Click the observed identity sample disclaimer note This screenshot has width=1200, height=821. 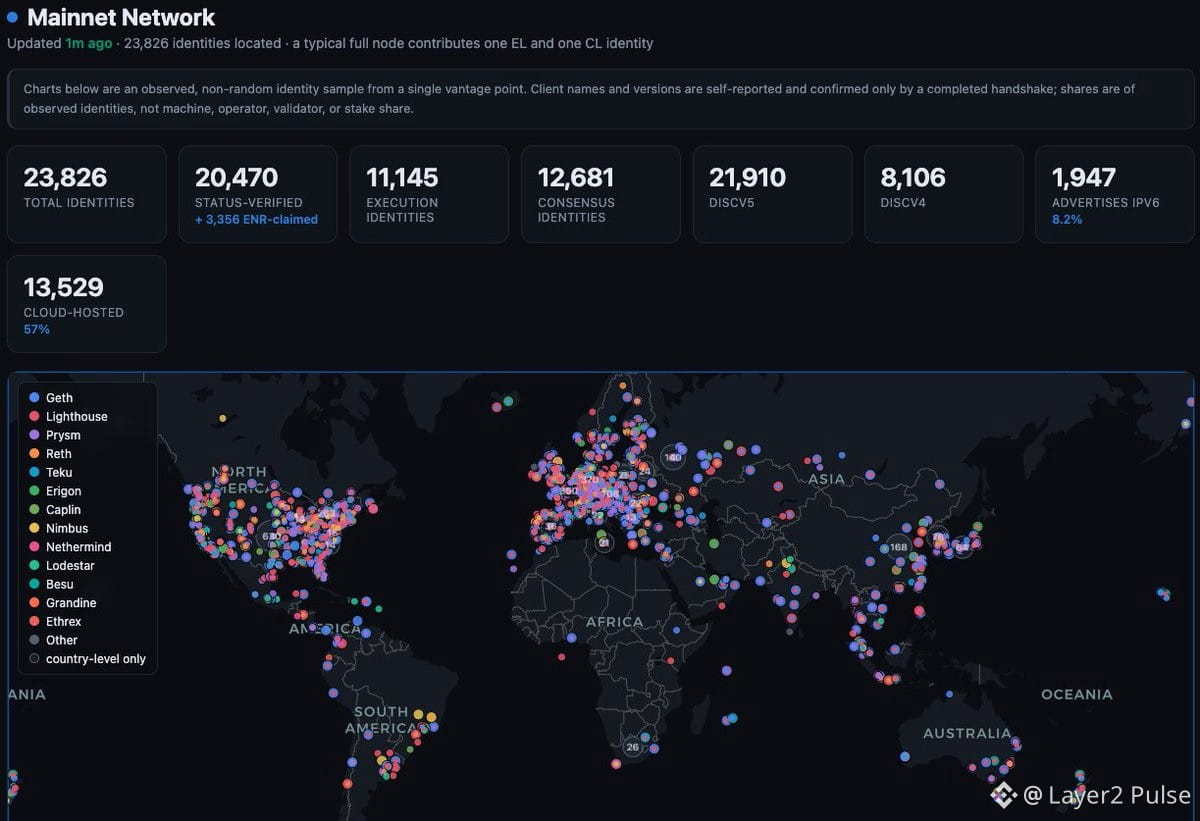pyautogui.click(x=600, y=99)
